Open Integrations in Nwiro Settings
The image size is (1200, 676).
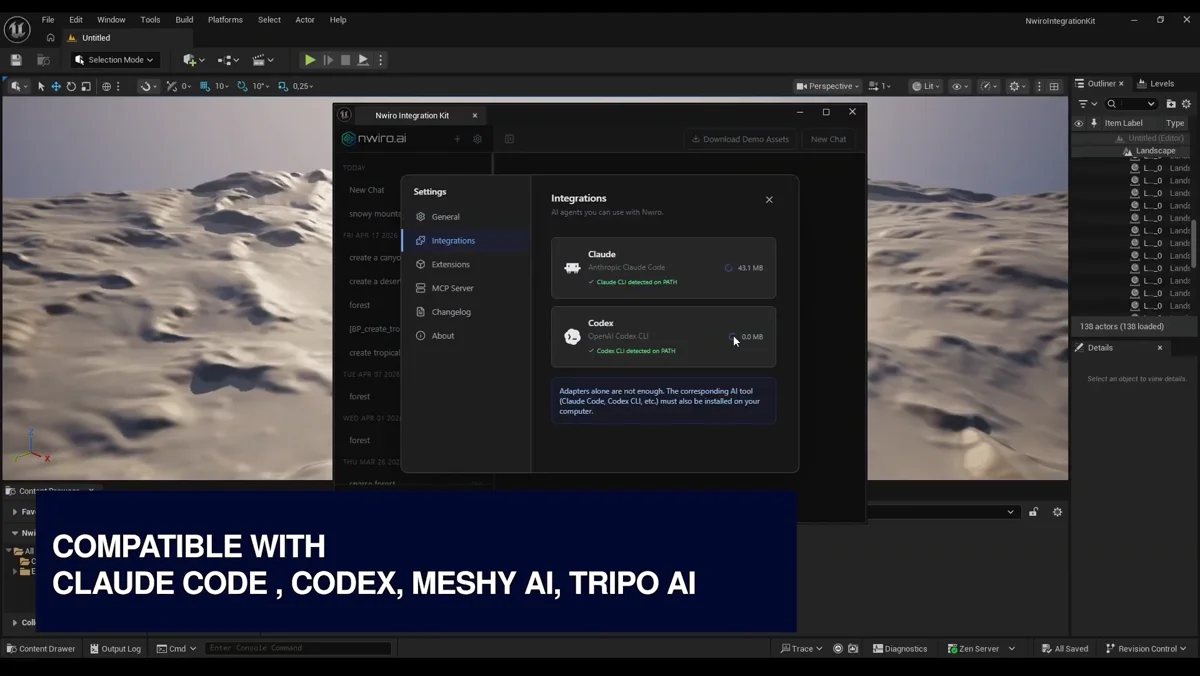[466, 241]
